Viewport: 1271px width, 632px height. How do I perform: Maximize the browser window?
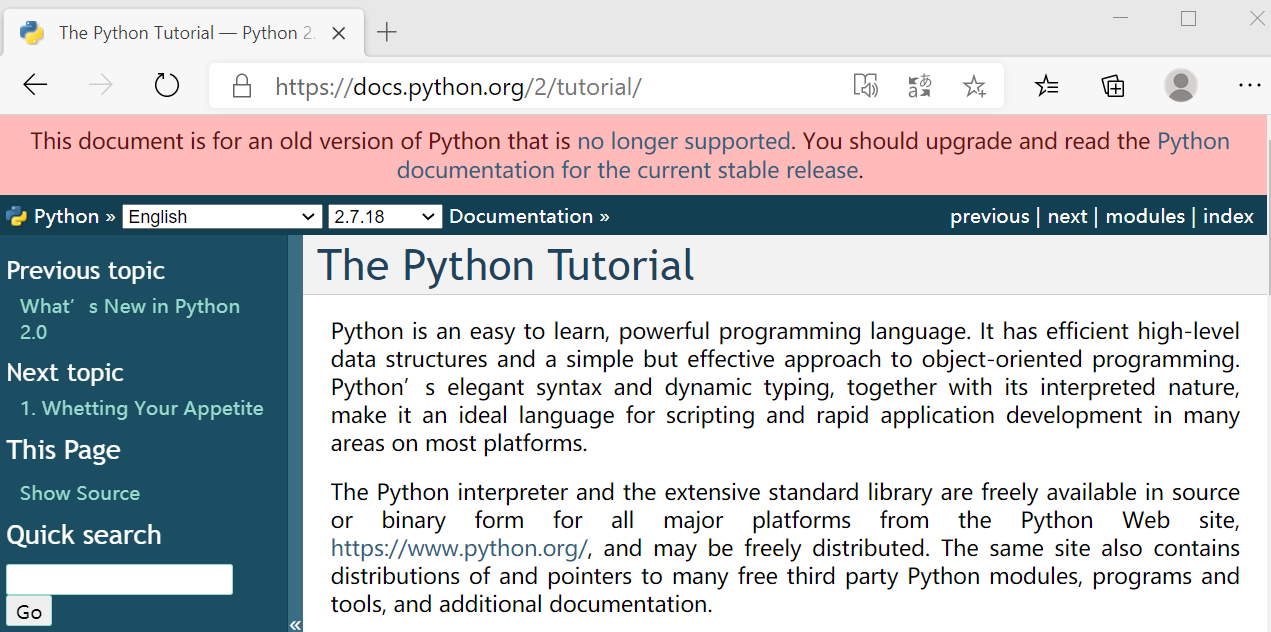coord(1188,18)
